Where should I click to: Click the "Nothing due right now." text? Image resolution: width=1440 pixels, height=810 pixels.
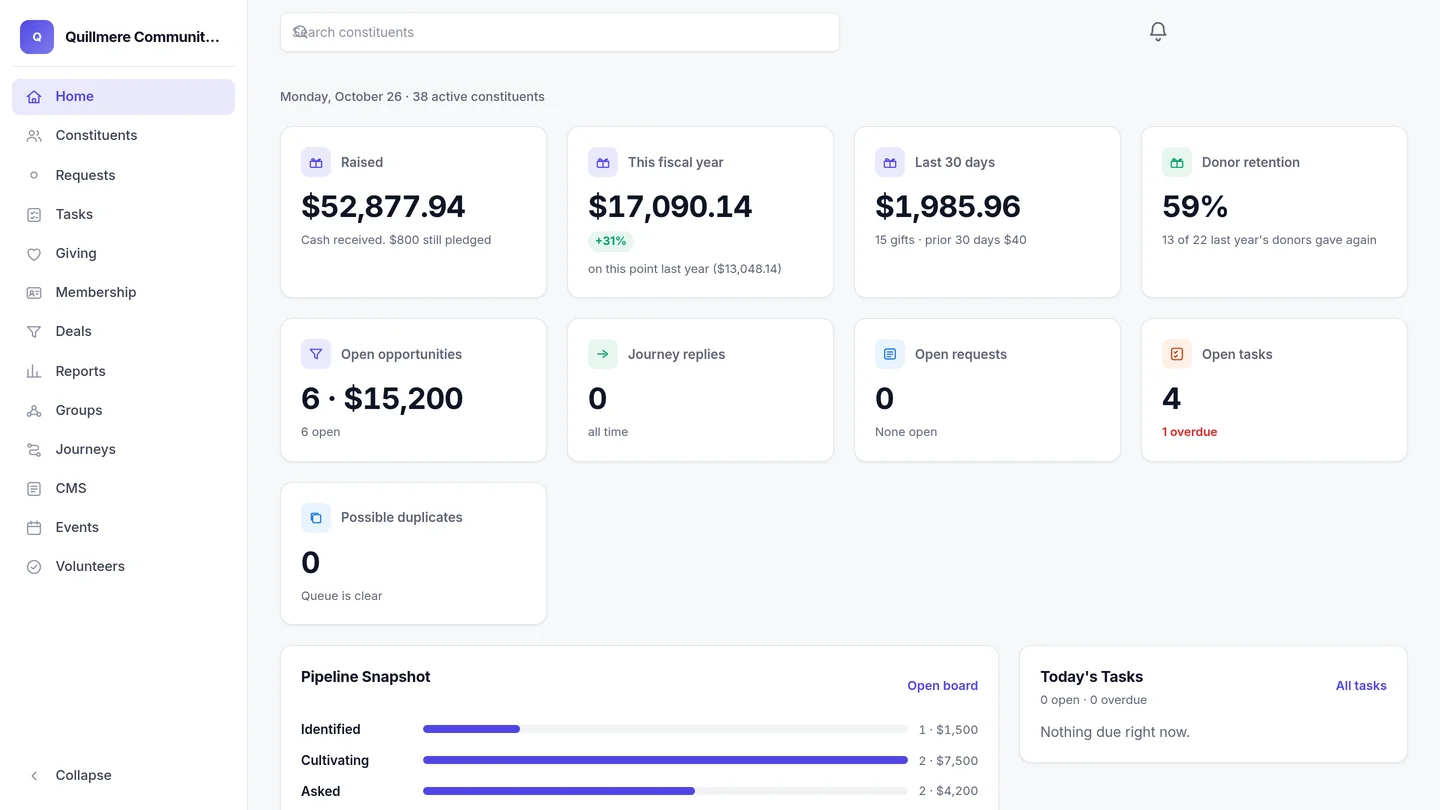(1115, 732)
